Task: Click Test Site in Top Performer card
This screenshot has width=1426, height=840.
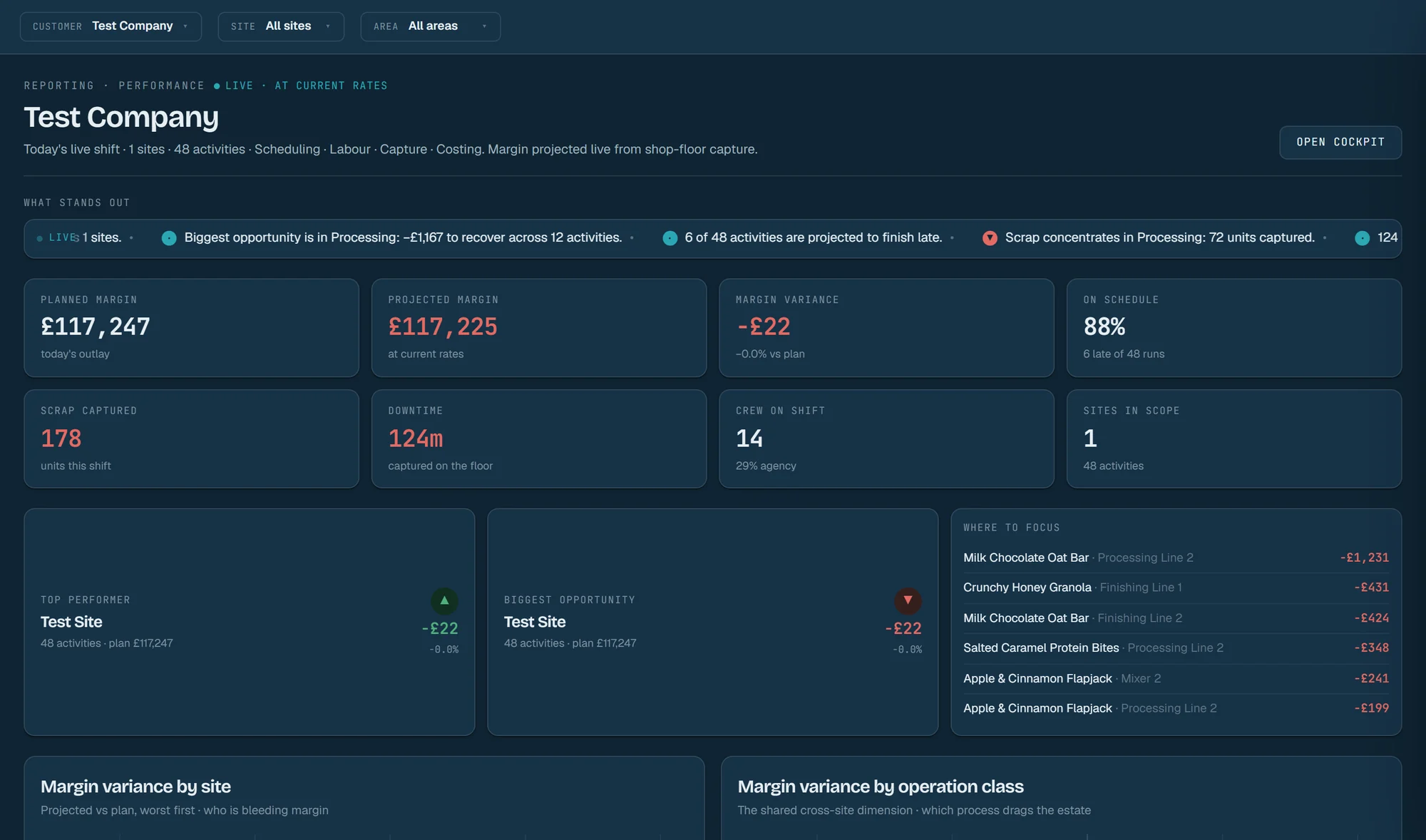Action: pyautogui.click(x=71, y=622)
